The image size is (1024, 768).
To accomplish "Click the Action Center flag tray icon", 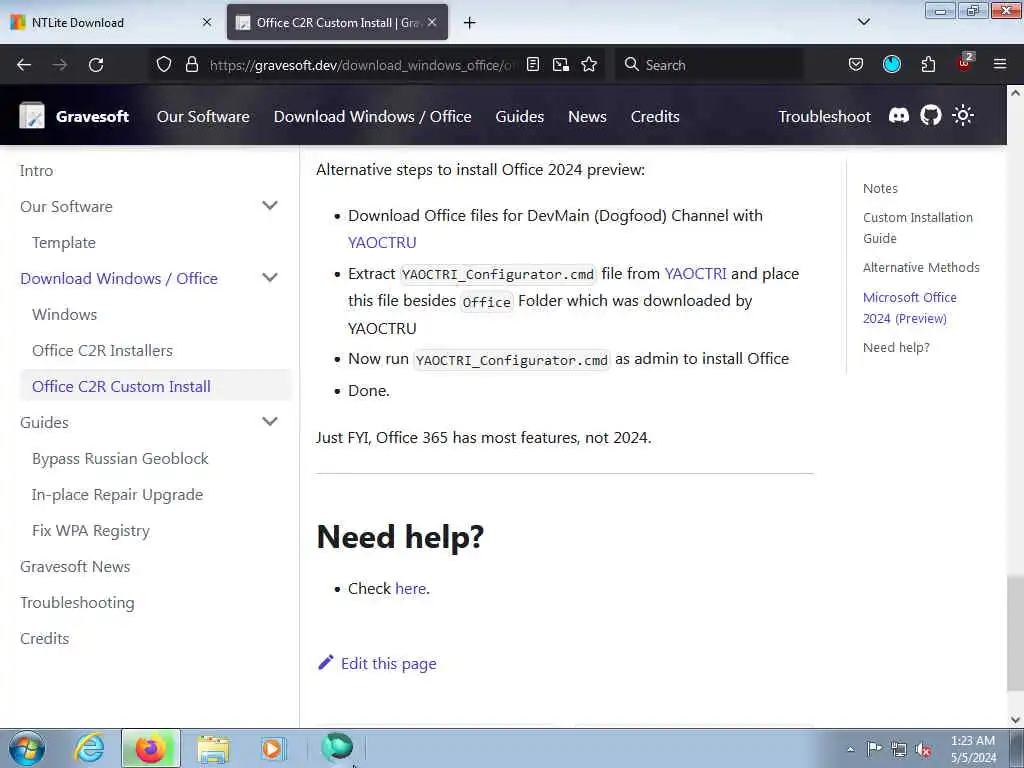I will click(x=874, y=748).
